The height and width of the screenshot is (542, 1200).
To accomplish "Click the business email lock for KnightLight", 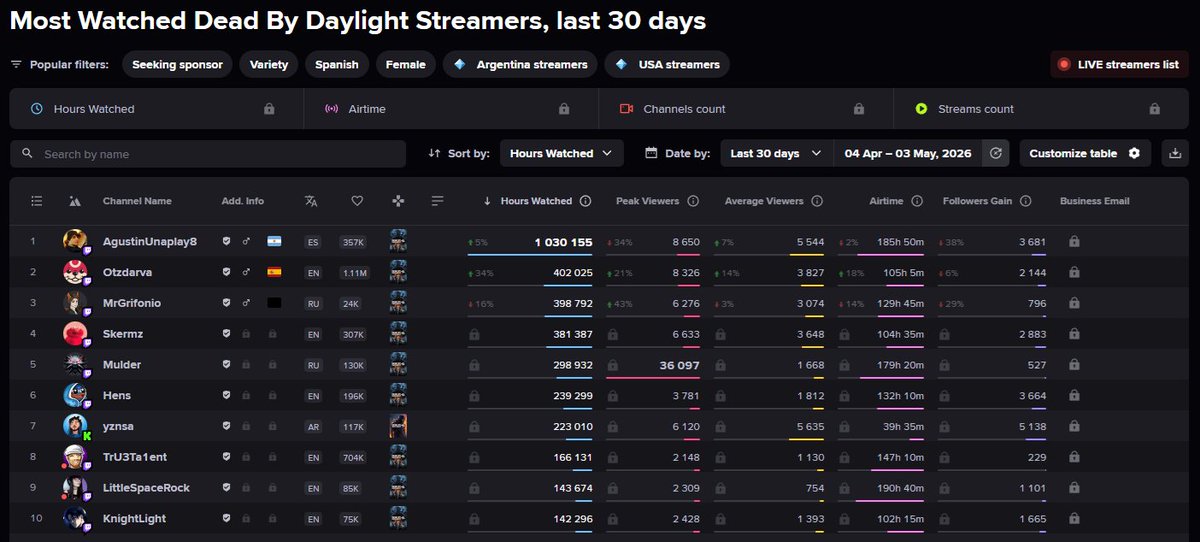I will 1074,519.
